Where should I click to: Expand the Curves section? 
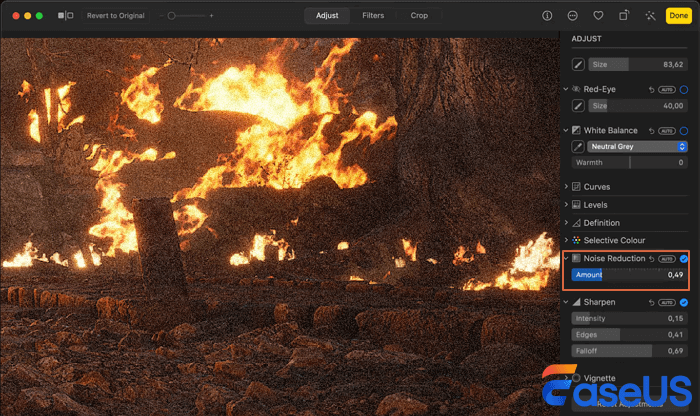point(566,186)
